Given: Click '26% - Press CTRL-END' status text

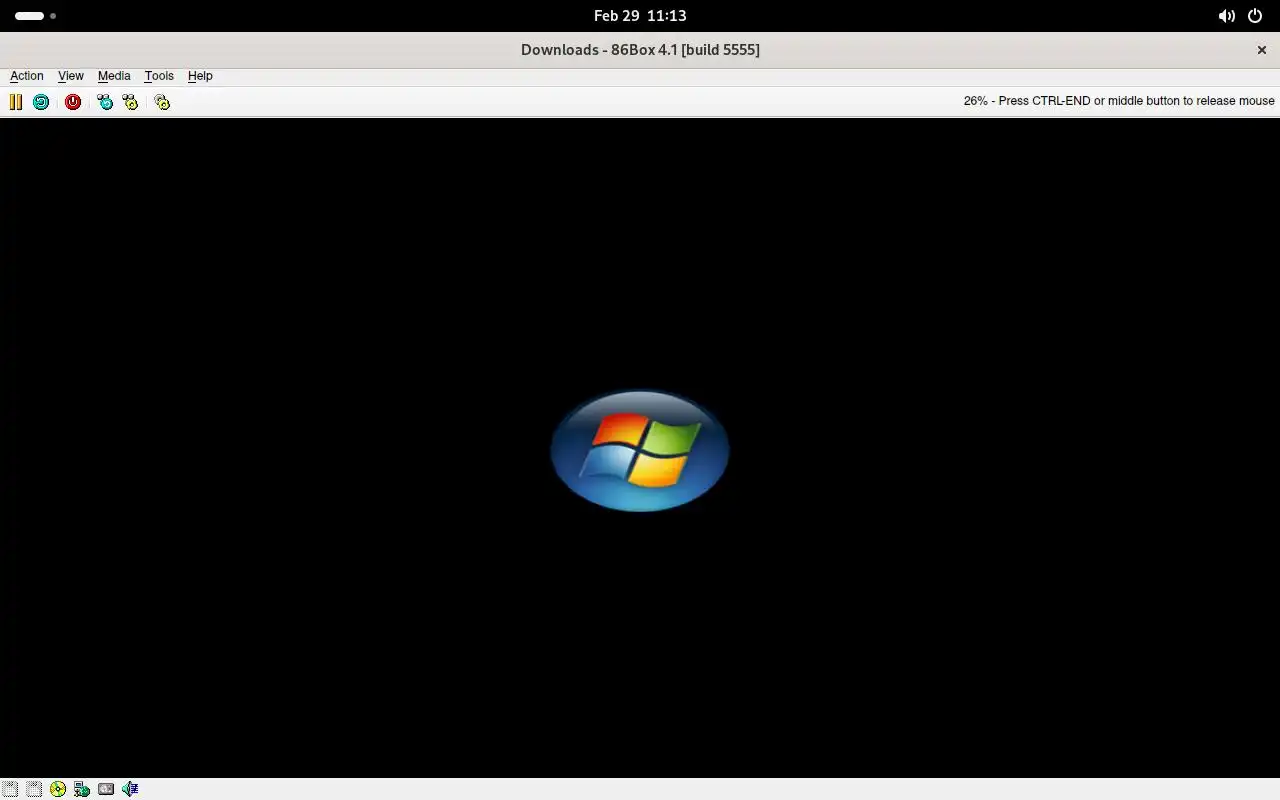Looking at the screenshot, I should coord(1119,101).
